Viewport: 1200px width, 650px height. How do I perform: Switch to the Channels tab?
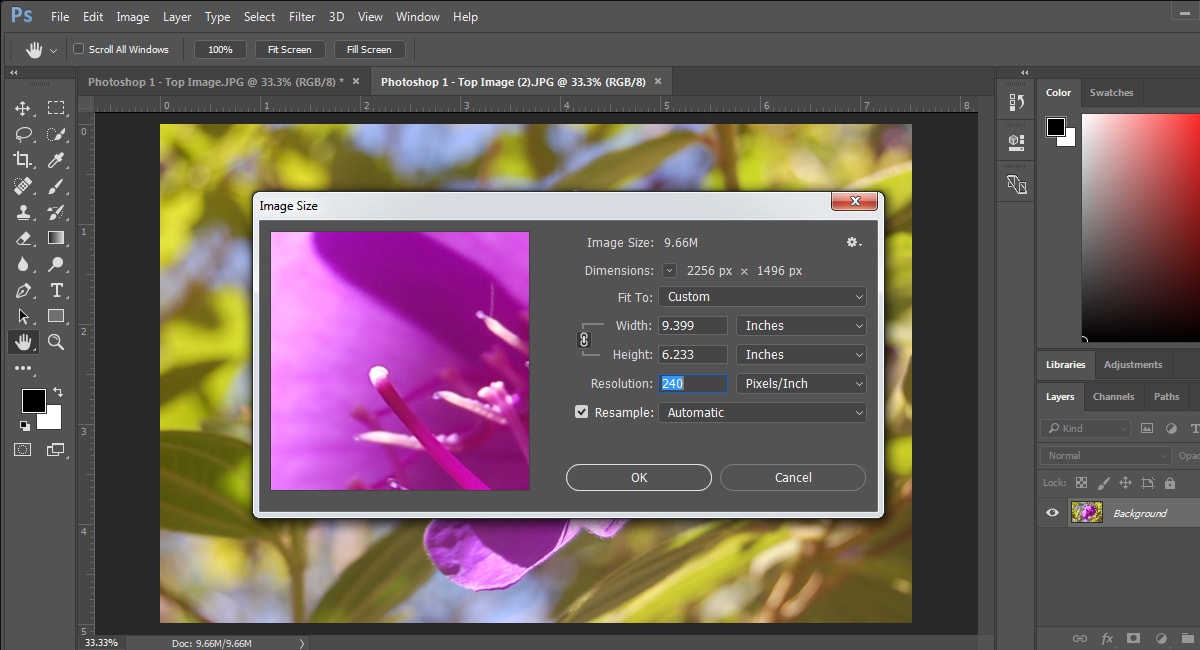1113,397
